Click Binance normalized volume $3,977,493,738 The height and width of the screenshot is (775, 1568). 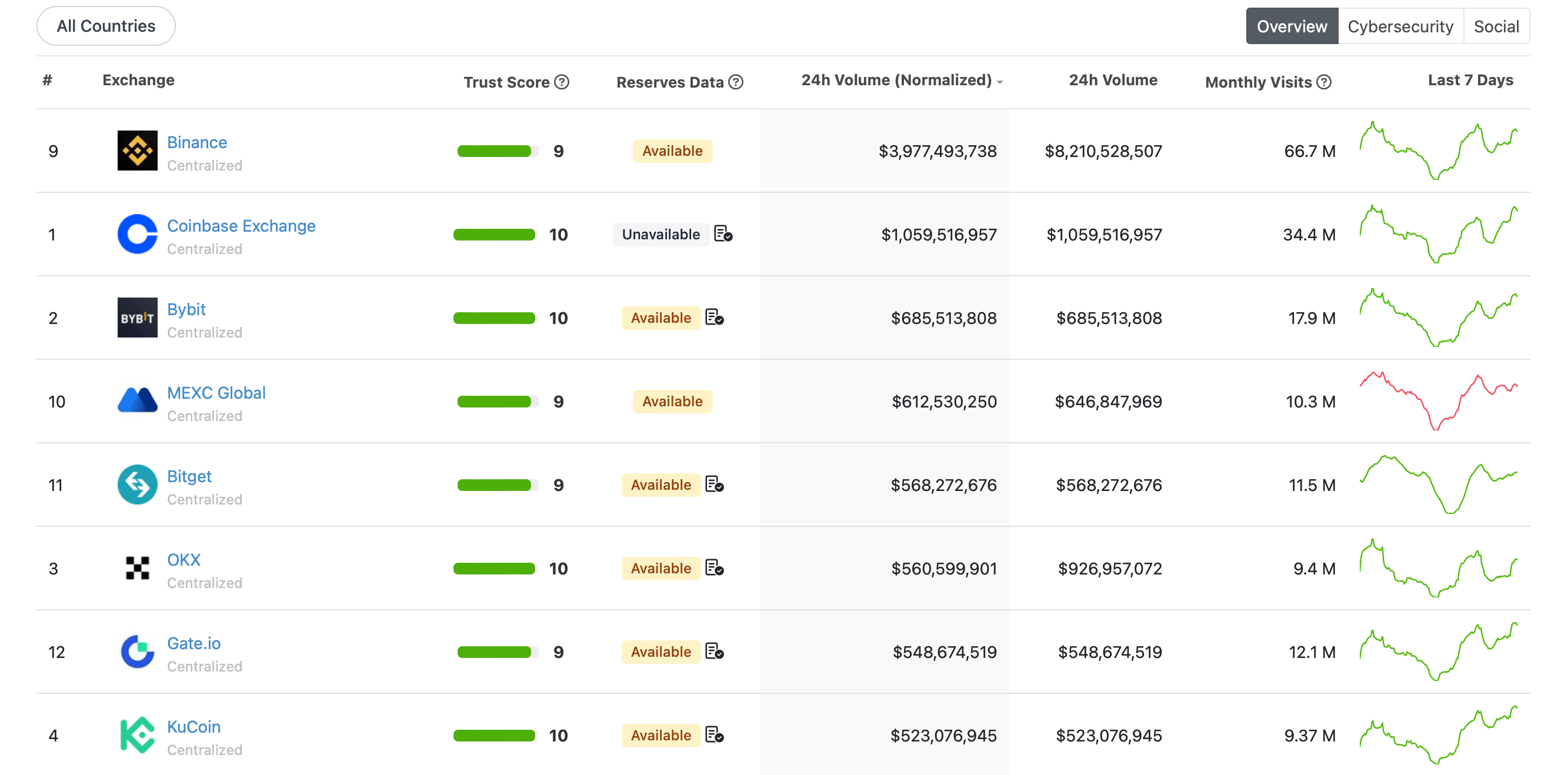(x=938, y=151)
